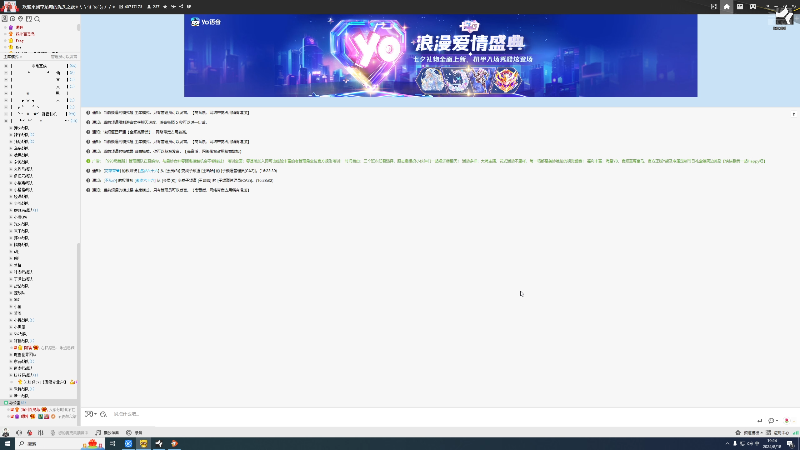Toggle the muted microphone icon in bottom bar
Image resolution: width=800 pixels, height=450 pixels.
(30, 433)
